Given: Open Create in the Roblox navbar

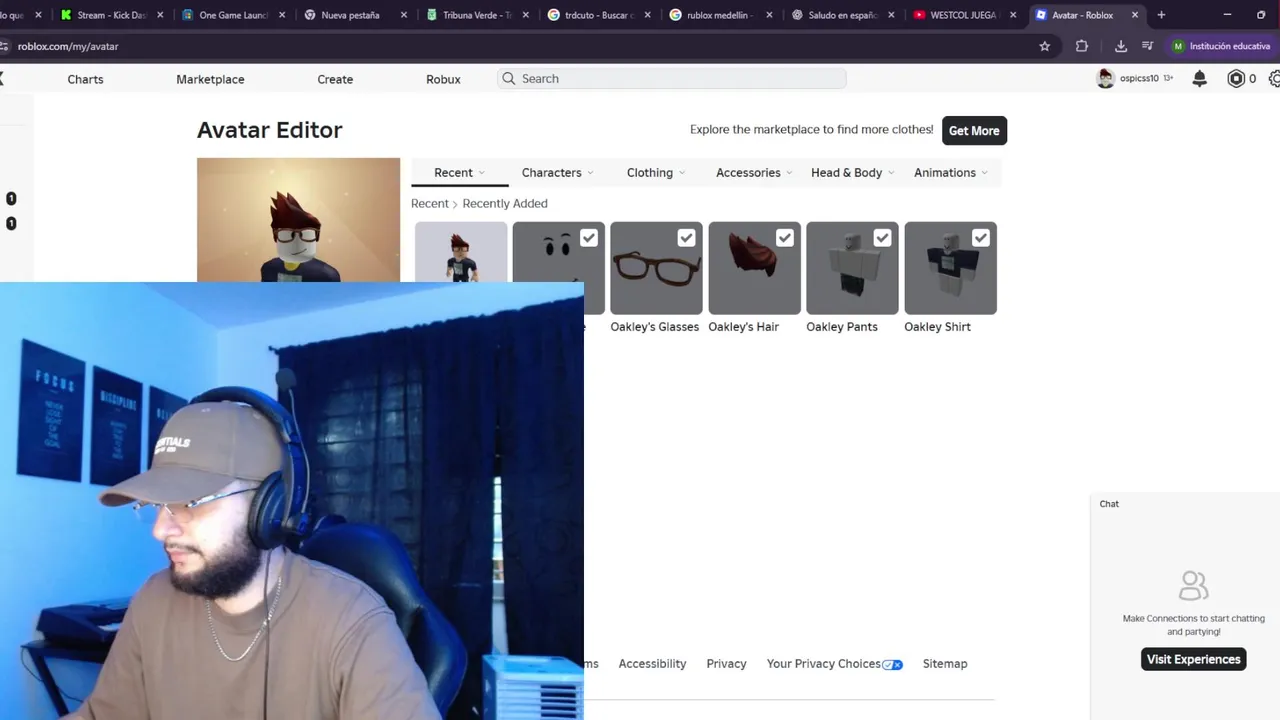Looking at the screenshot, I should (335, 79).
